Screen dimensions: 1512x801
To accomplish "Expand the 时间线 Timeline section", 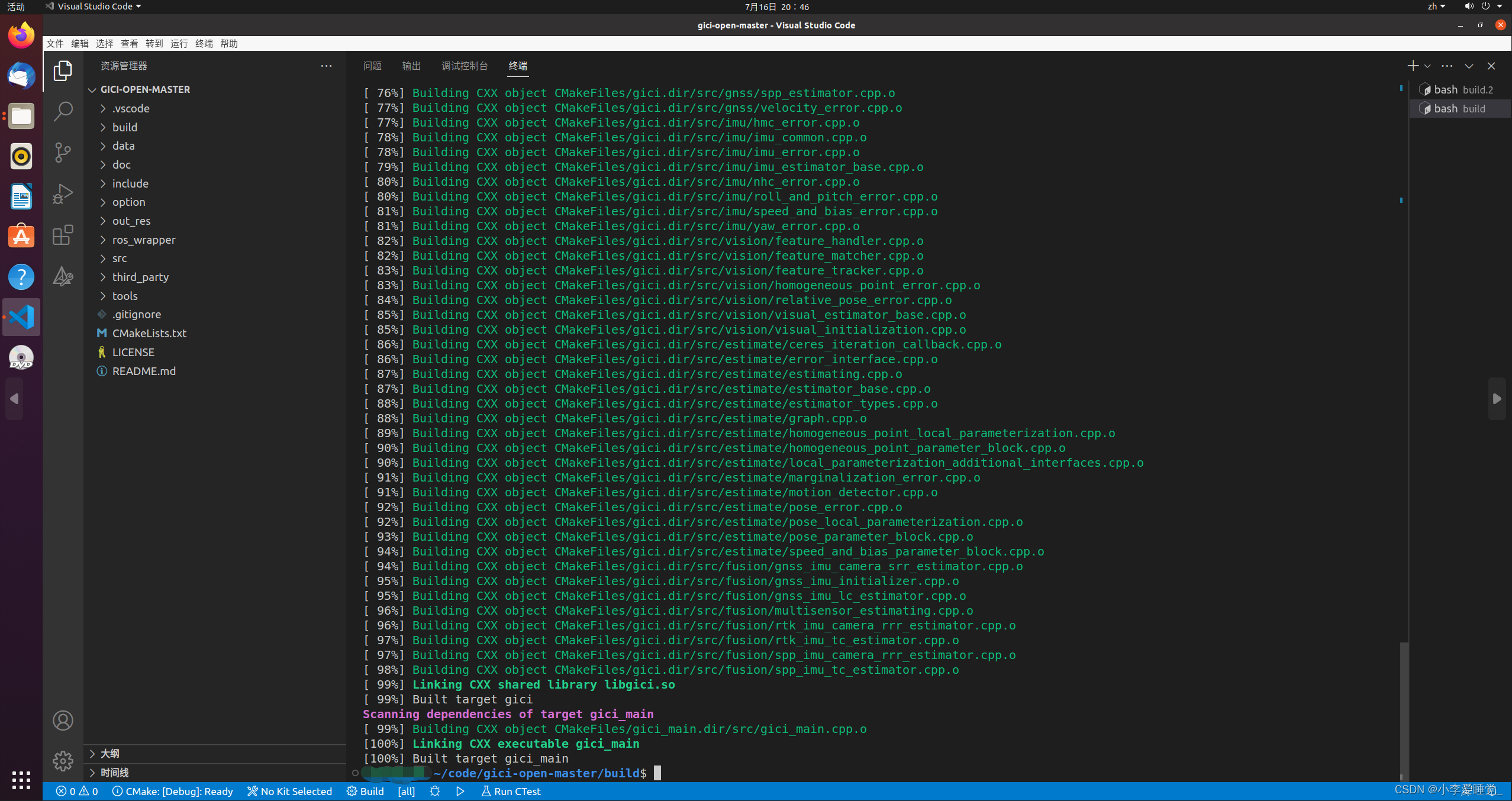I will pyautogui.click(x=115, y=772).
